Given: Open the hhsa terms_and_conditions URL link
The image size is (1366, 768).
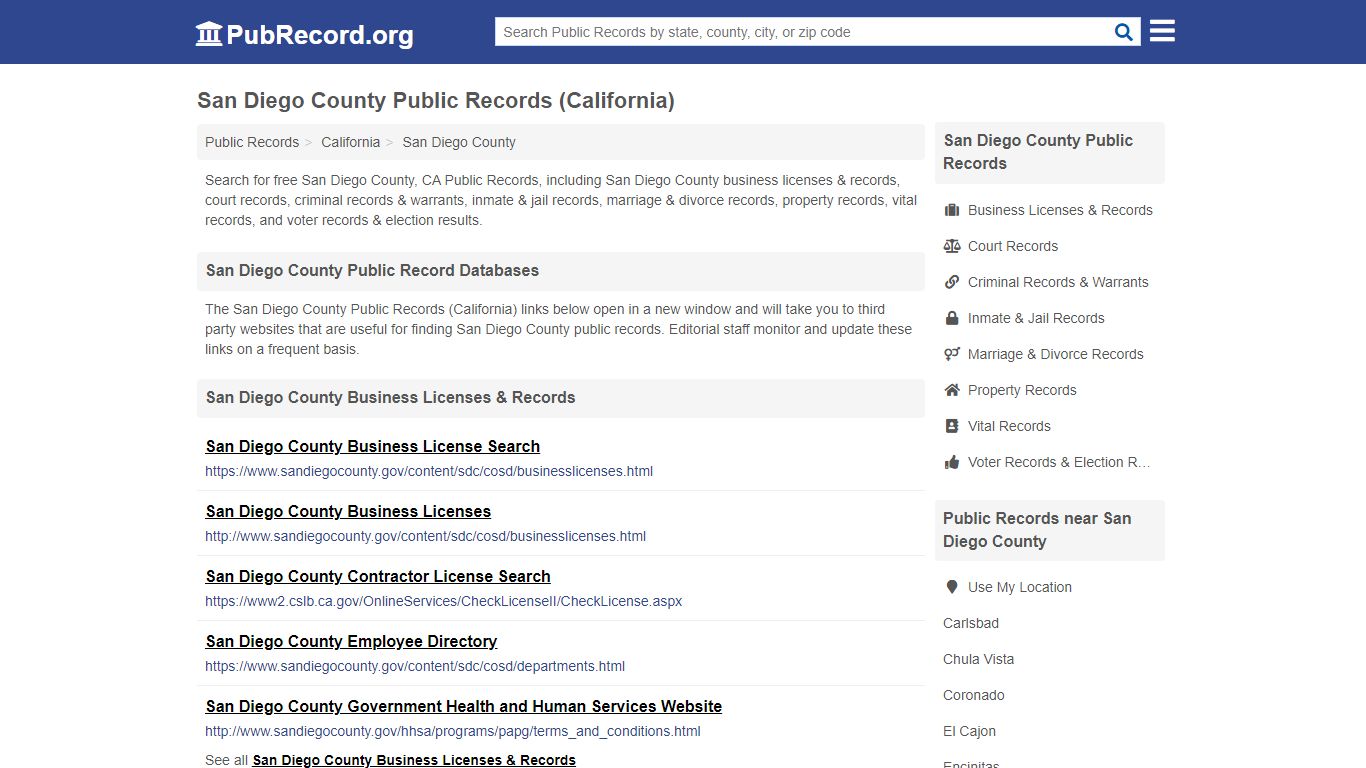Looking at the screenshot, I should coord(453,731).
